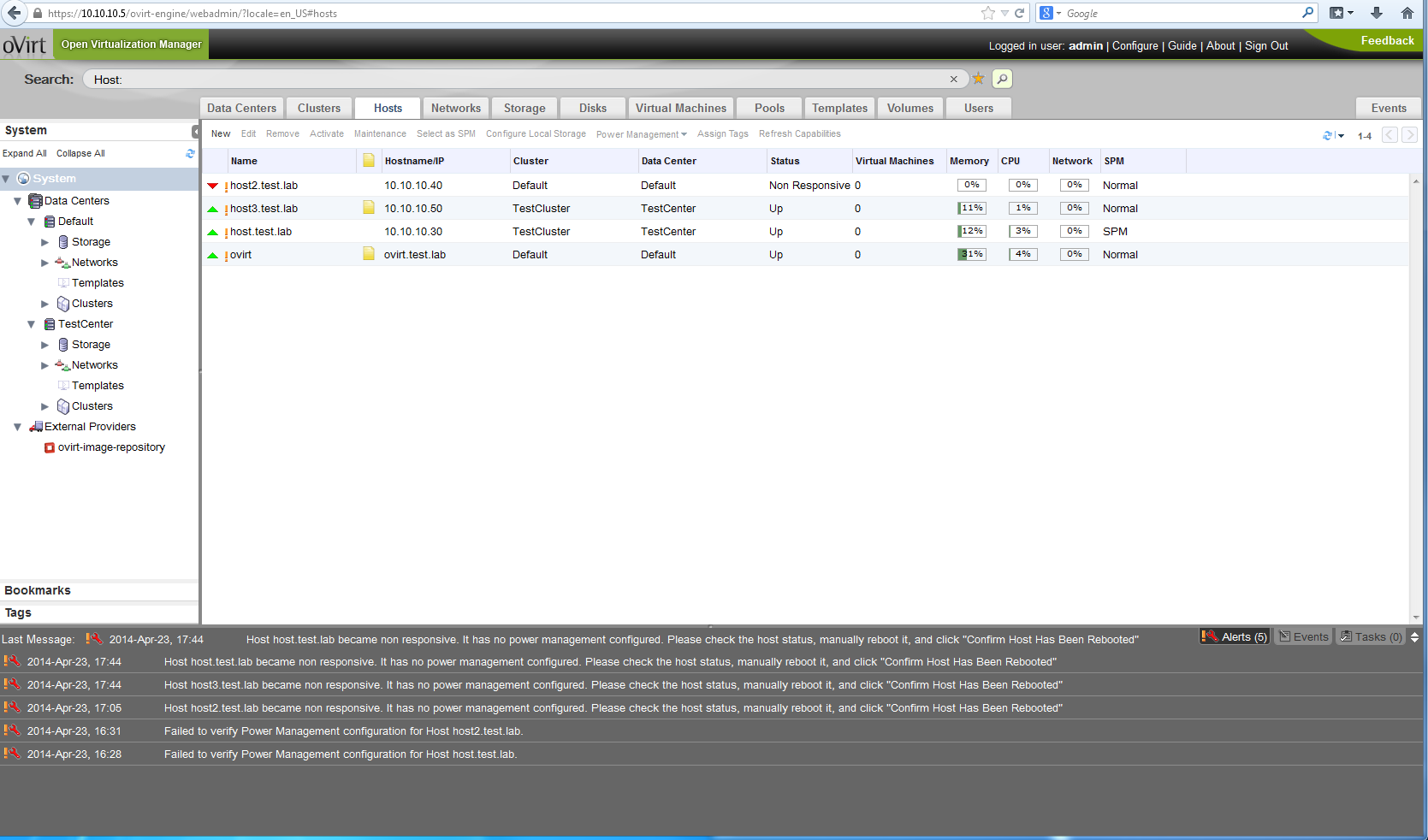Click the yellow note column header icon

pos(369,160)
